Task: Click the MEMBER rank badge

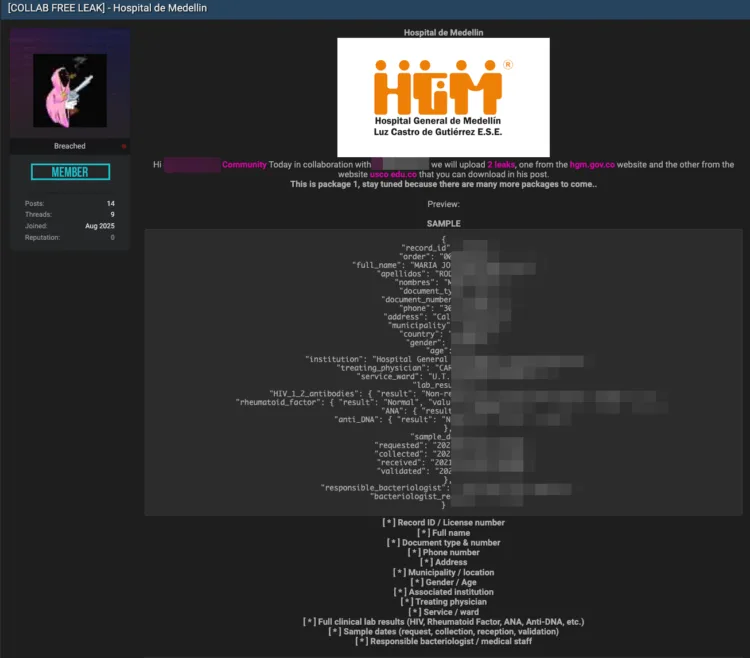Action: coord(70,172)
